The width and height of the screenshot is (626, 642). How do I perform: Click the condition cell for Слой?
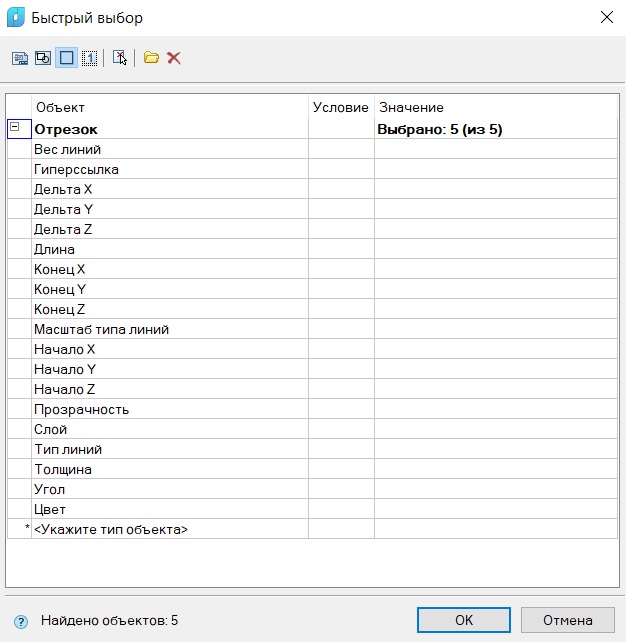(x=341, y=429)
